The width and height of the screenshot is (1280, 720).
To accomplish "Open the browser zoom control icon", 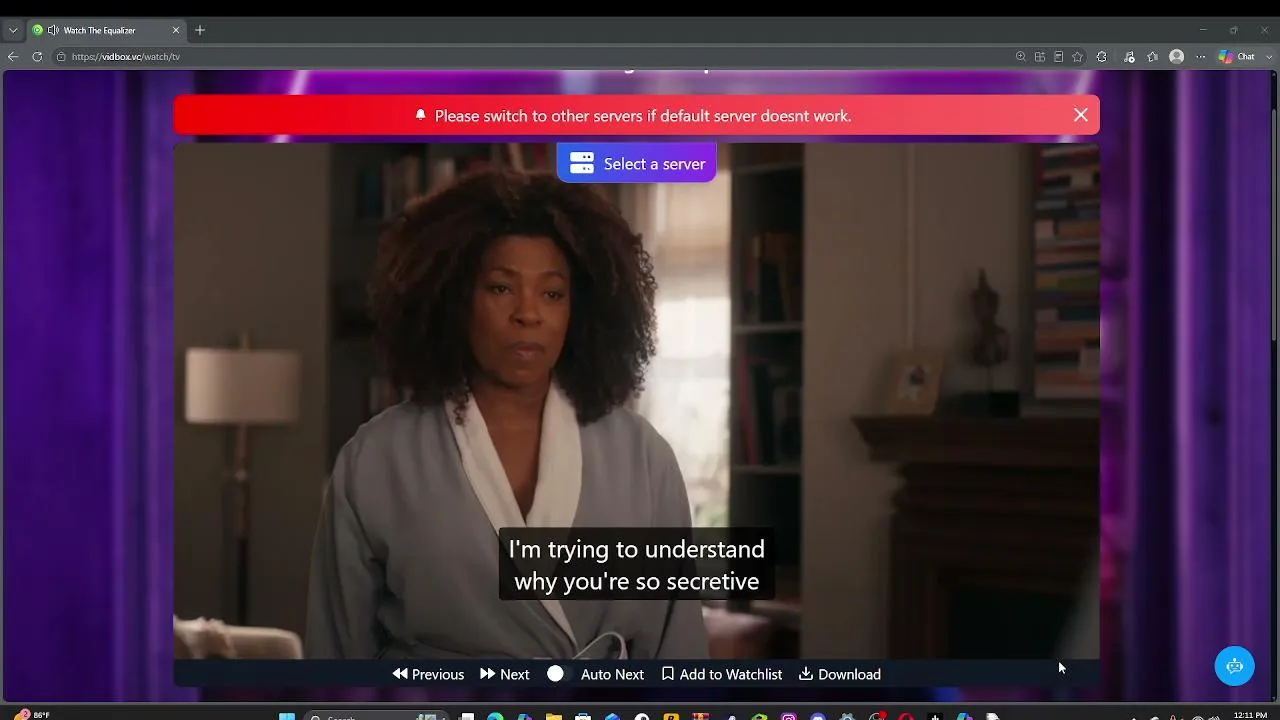I will 1020,57.
